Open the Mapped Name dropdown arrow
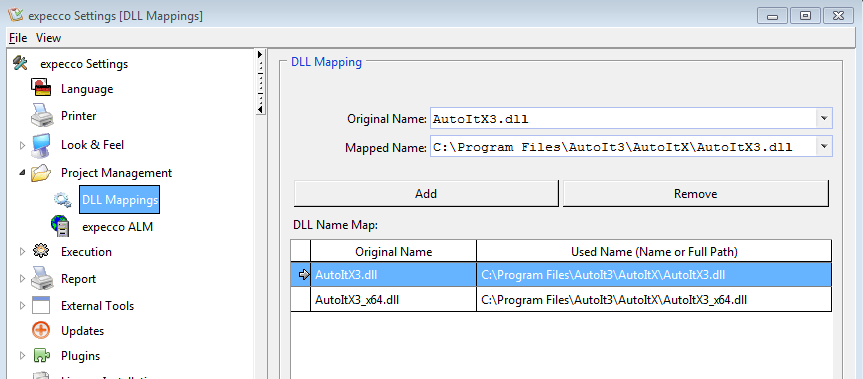Screen dimensions: 863x379 [x=824, y=146]
